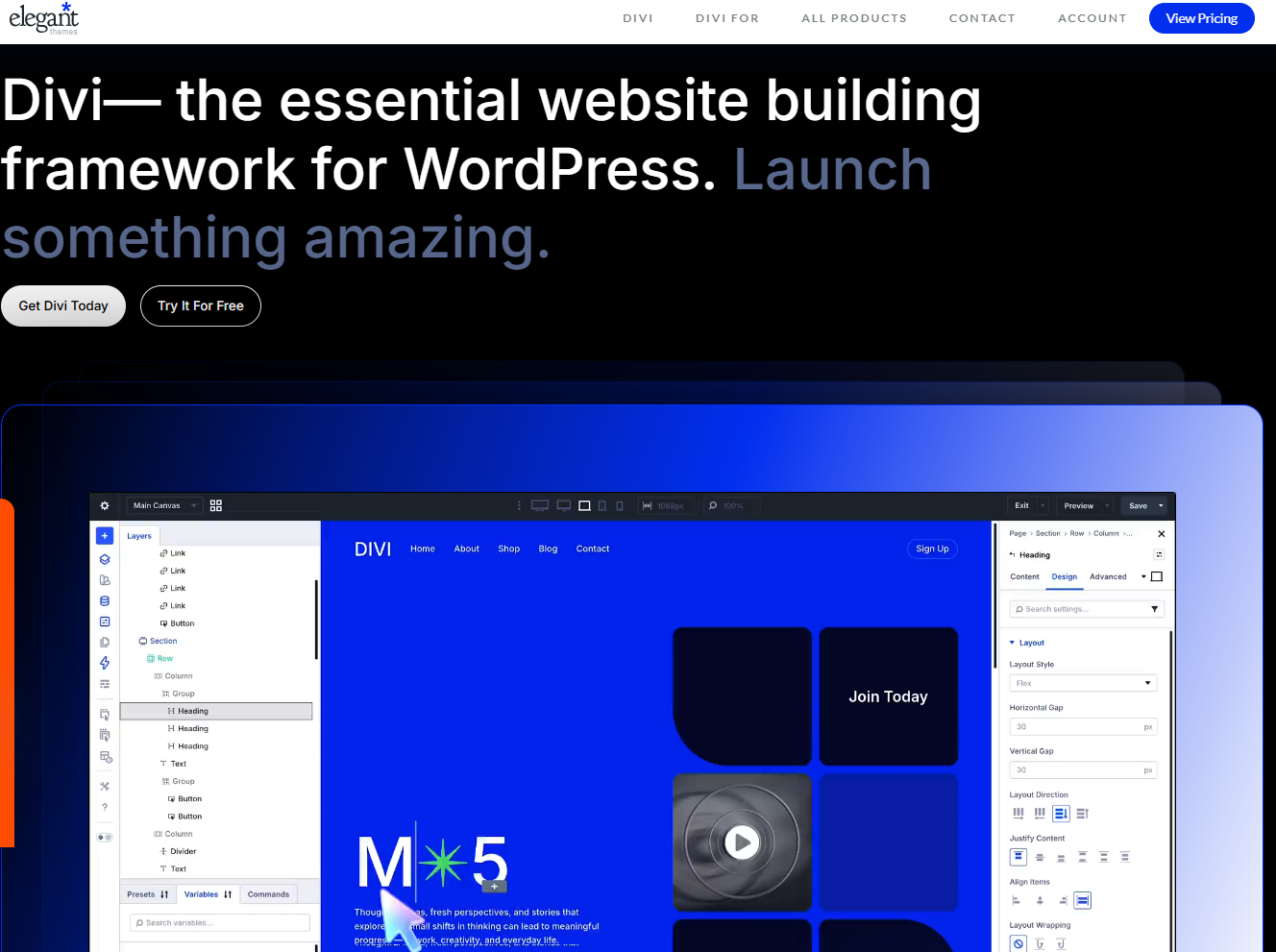Select the highlighted tablet view icon
This screenshot has height=952, width=1276.
coord(584,505)
